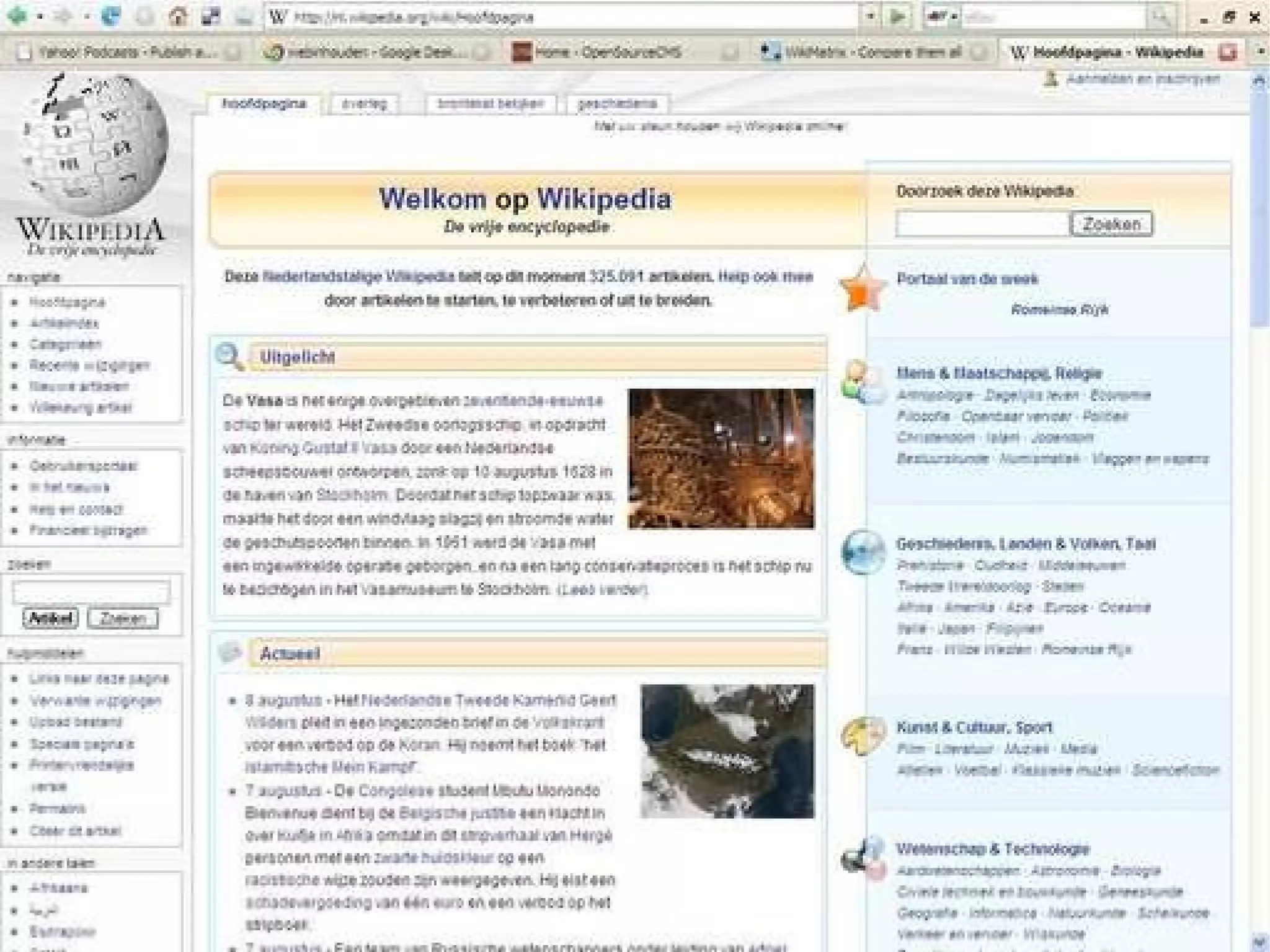Click the Doorzoek deze Wikipedia input field
The image size is (1270, 952).
click(x=982, y=224)
